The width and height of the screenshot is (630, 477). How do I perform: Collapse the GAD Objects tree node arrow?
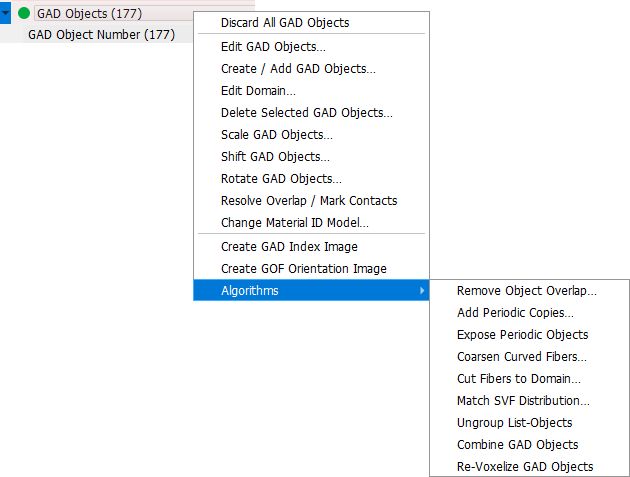[x=6, y=13]
